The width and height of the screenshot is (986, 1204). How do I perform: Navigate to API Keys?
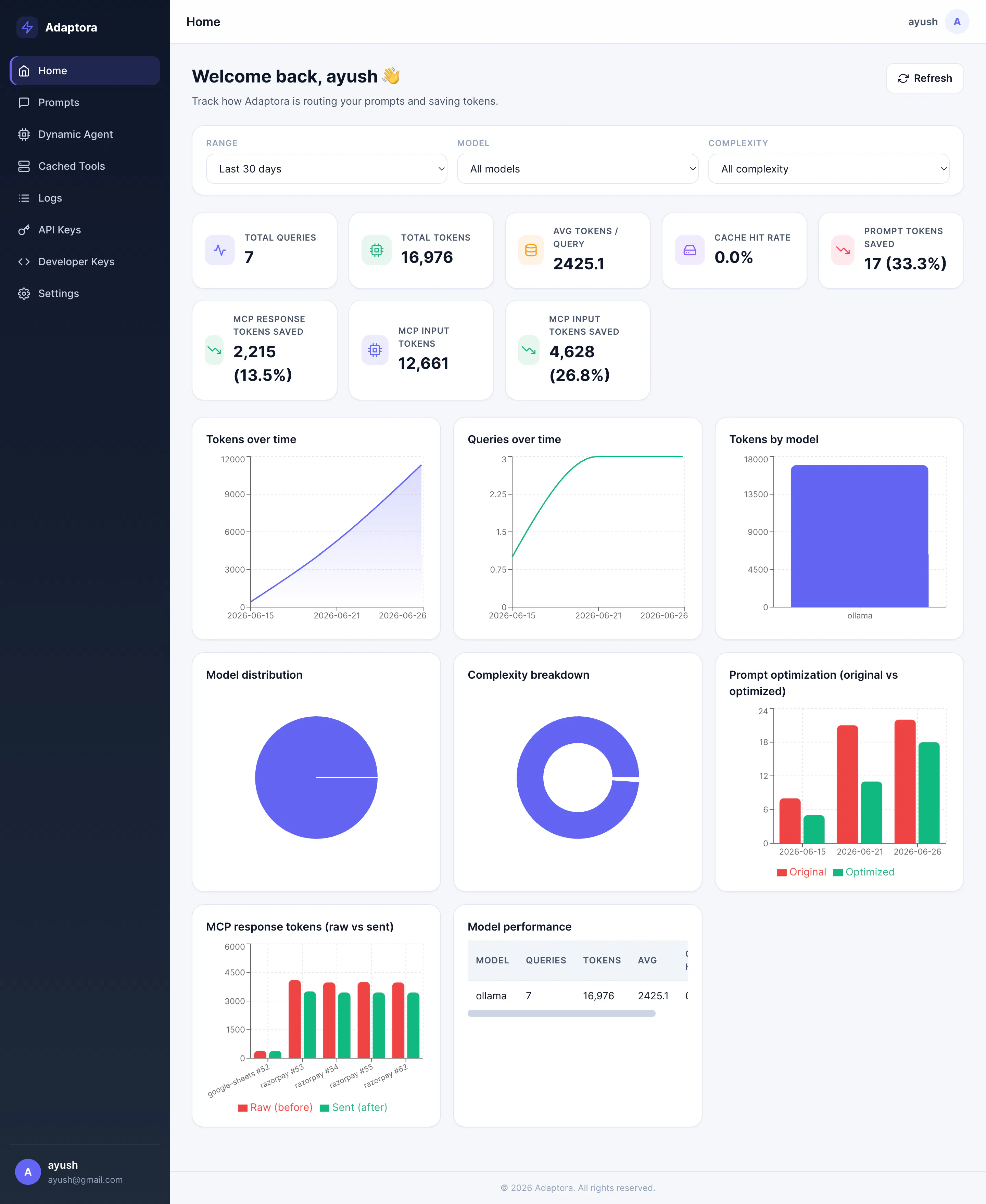coord(85,230)
